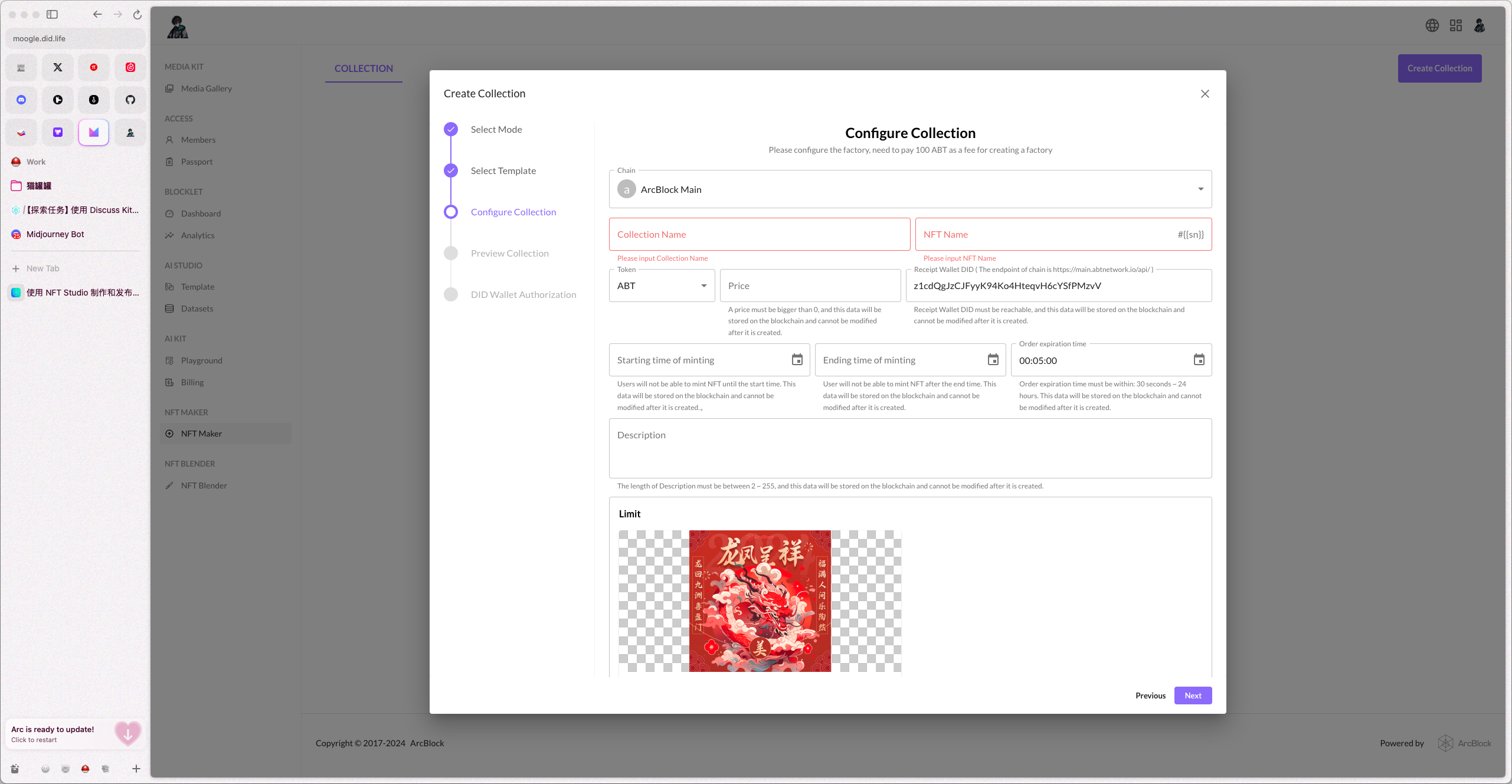Select the Work space item in sidebar

coord(35,162)
